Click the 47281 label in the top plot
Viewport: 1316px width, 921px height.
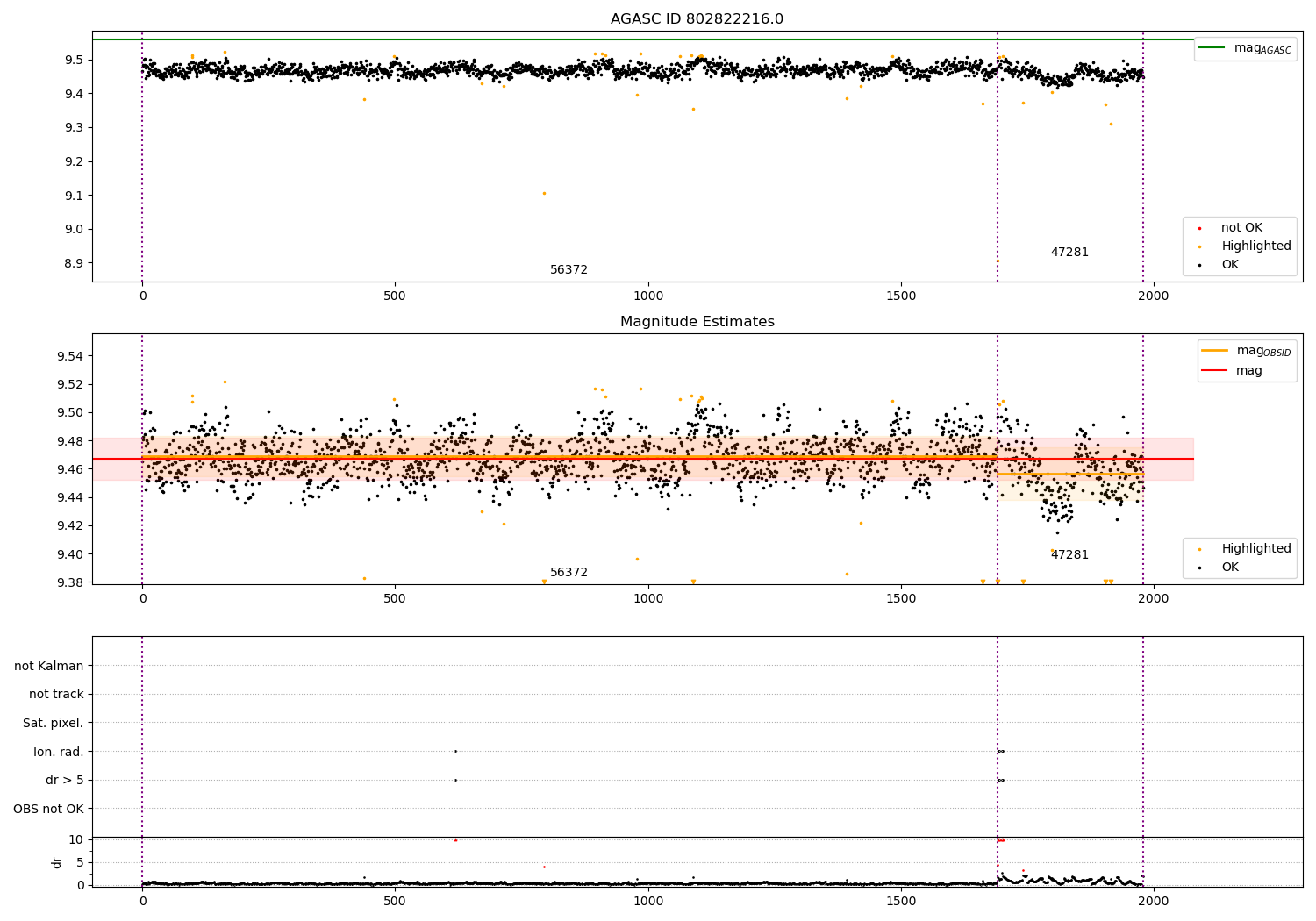click(1069, 253)
